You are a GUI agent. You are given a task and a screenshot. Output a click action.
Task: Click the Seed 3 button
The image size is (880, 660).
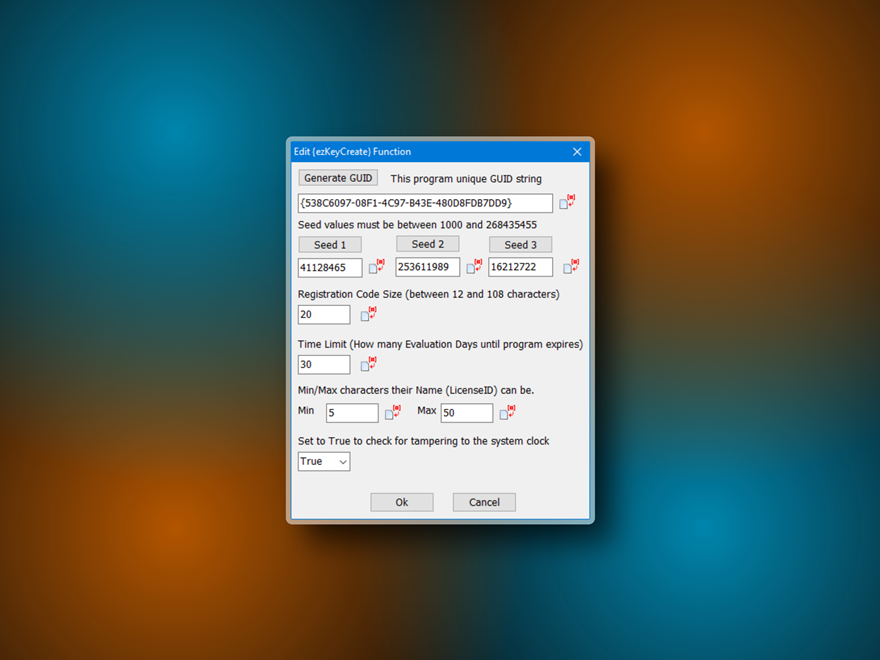(520, 245)
